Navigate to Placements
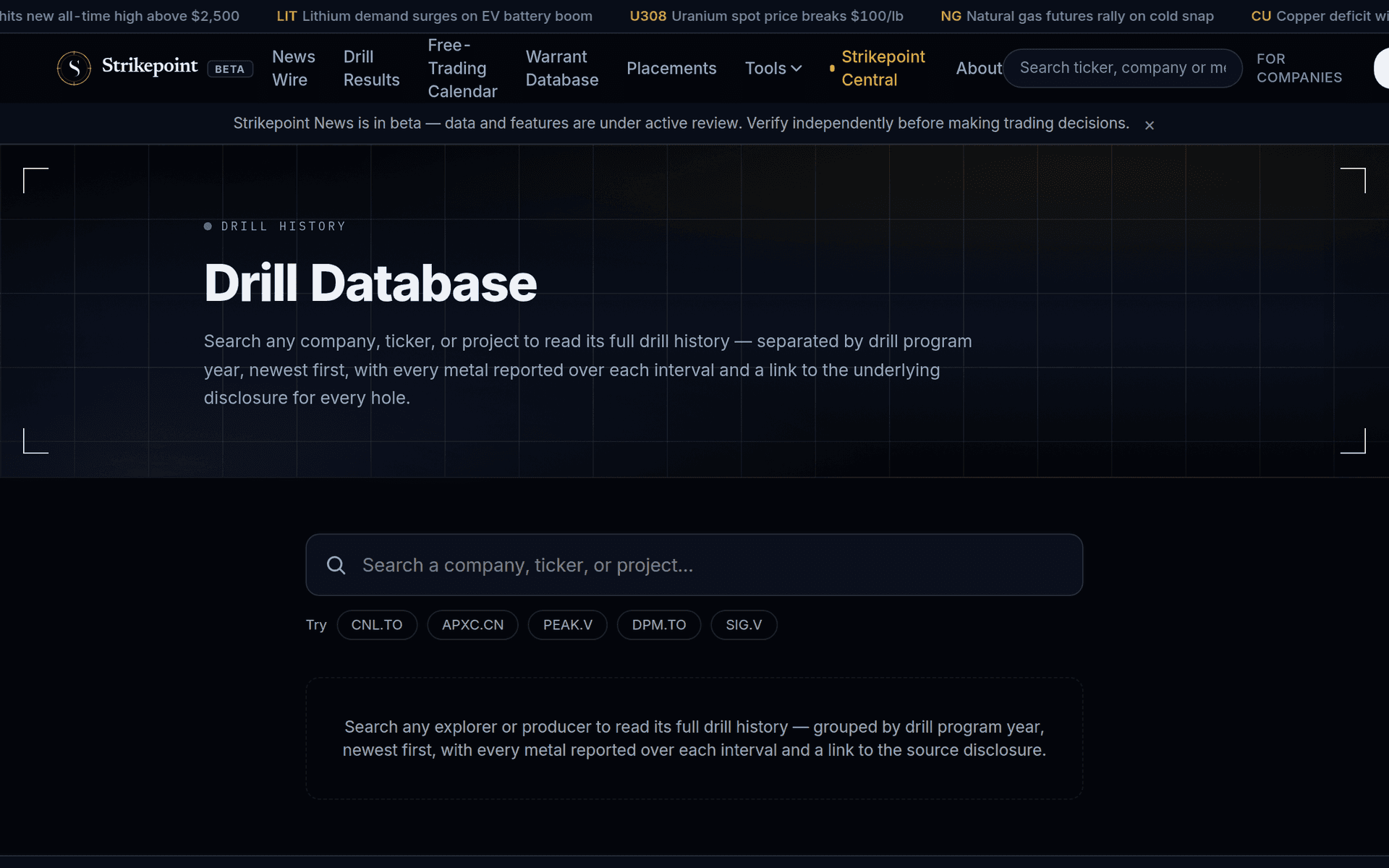The image size is (1389, 868). point(671,68)
